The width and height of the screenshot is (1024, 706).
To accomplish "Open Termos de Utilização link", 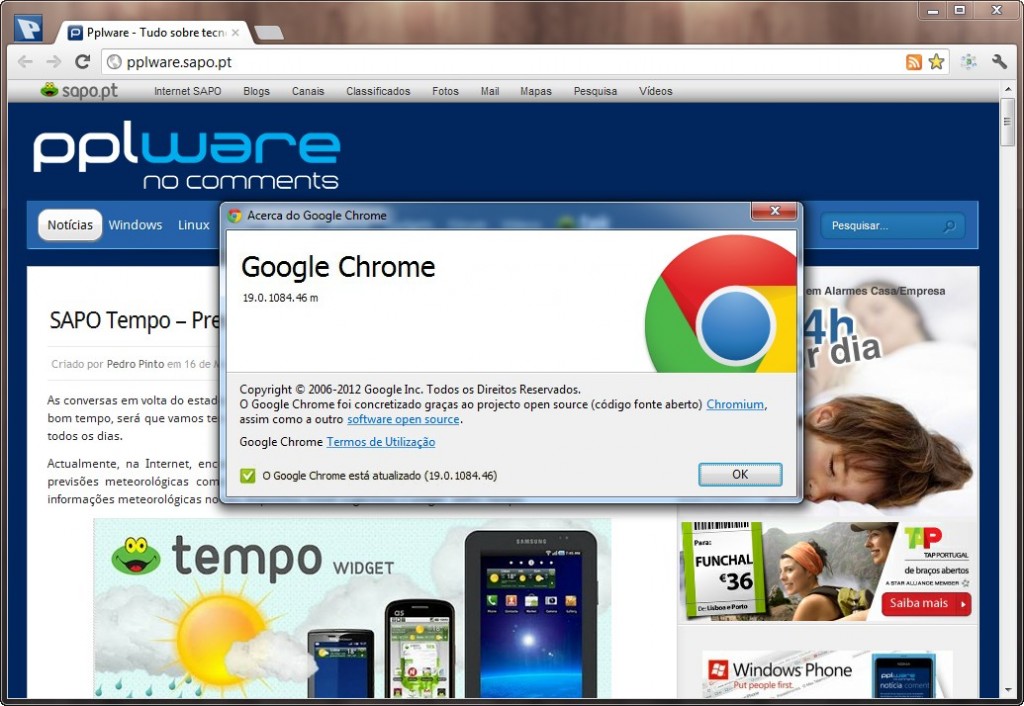I will click(381, 442).
